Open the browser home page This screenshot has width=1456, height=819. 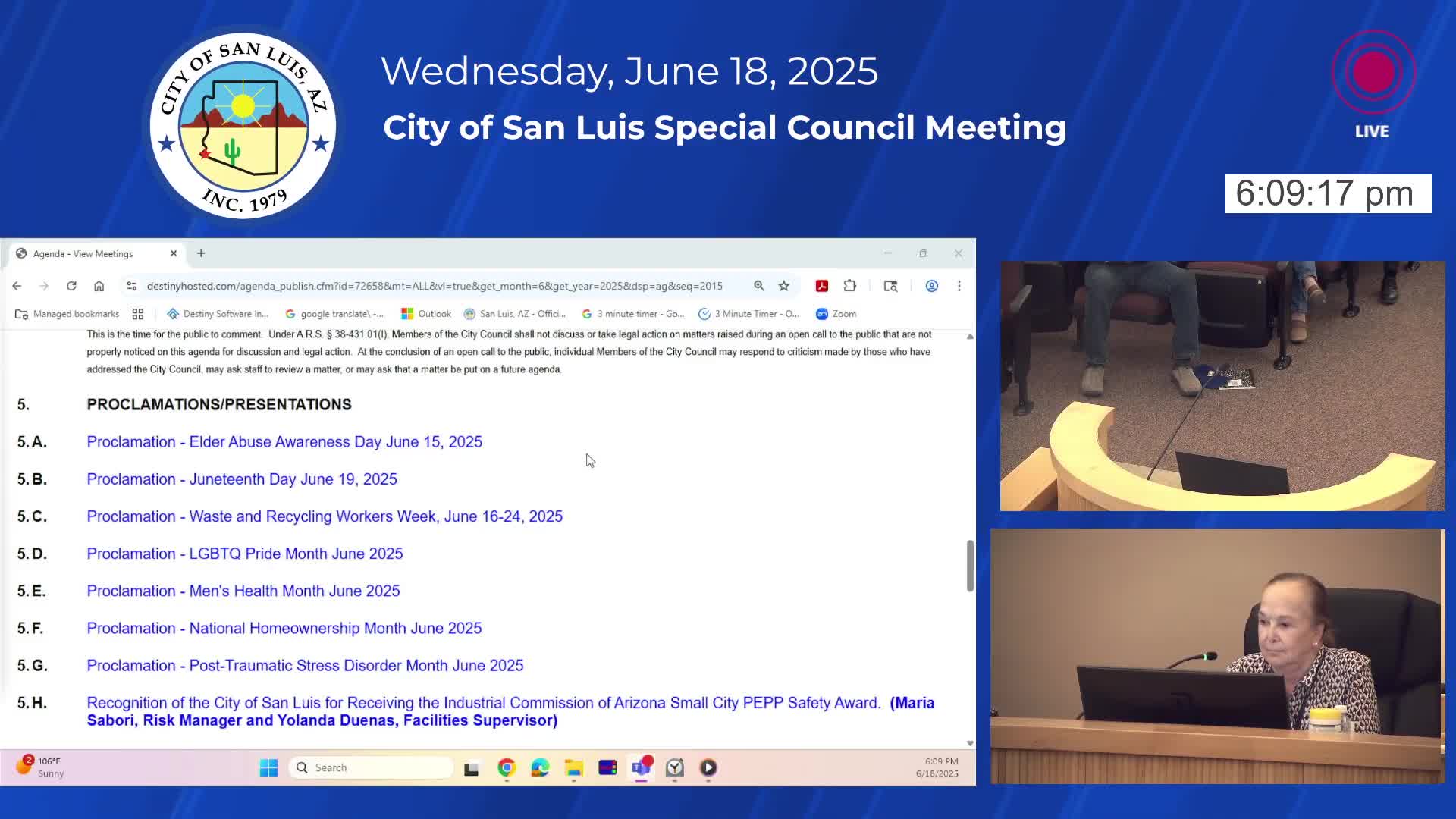coord(99,286)
